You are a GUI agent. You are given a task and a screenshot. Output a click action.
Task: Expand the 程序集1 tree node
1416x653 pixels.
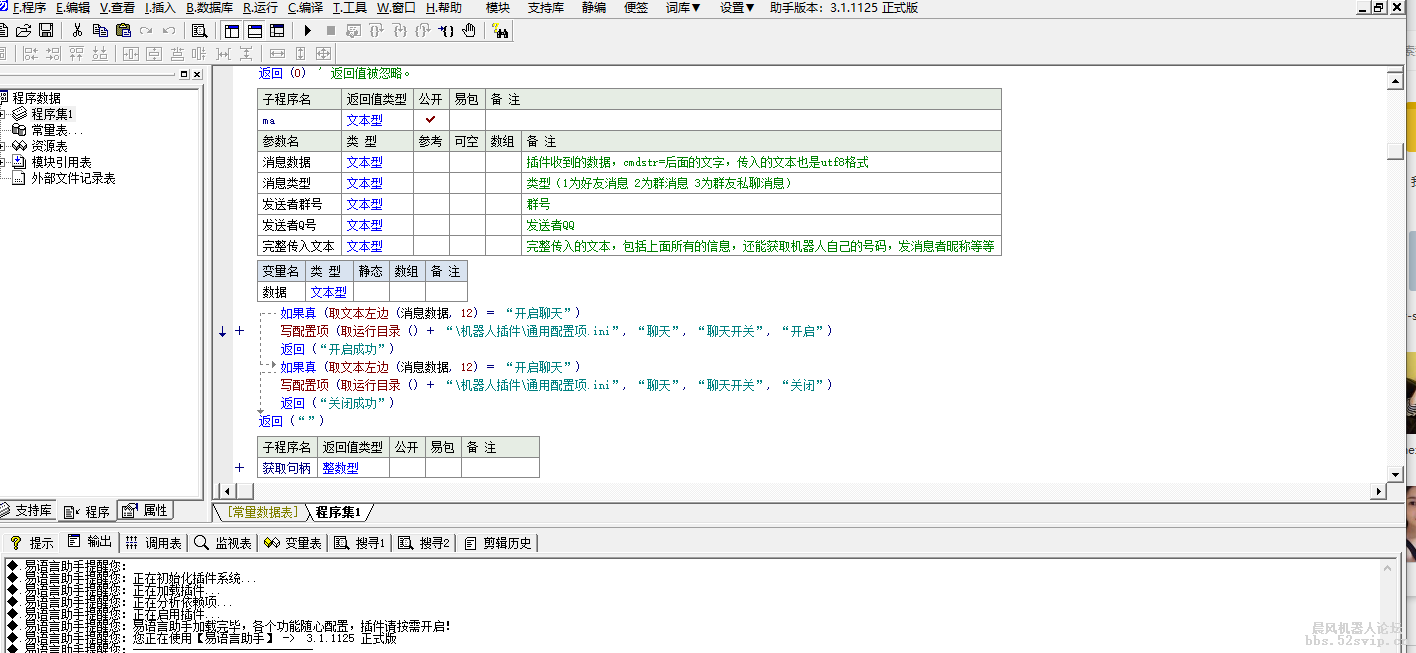pos(4,114)
